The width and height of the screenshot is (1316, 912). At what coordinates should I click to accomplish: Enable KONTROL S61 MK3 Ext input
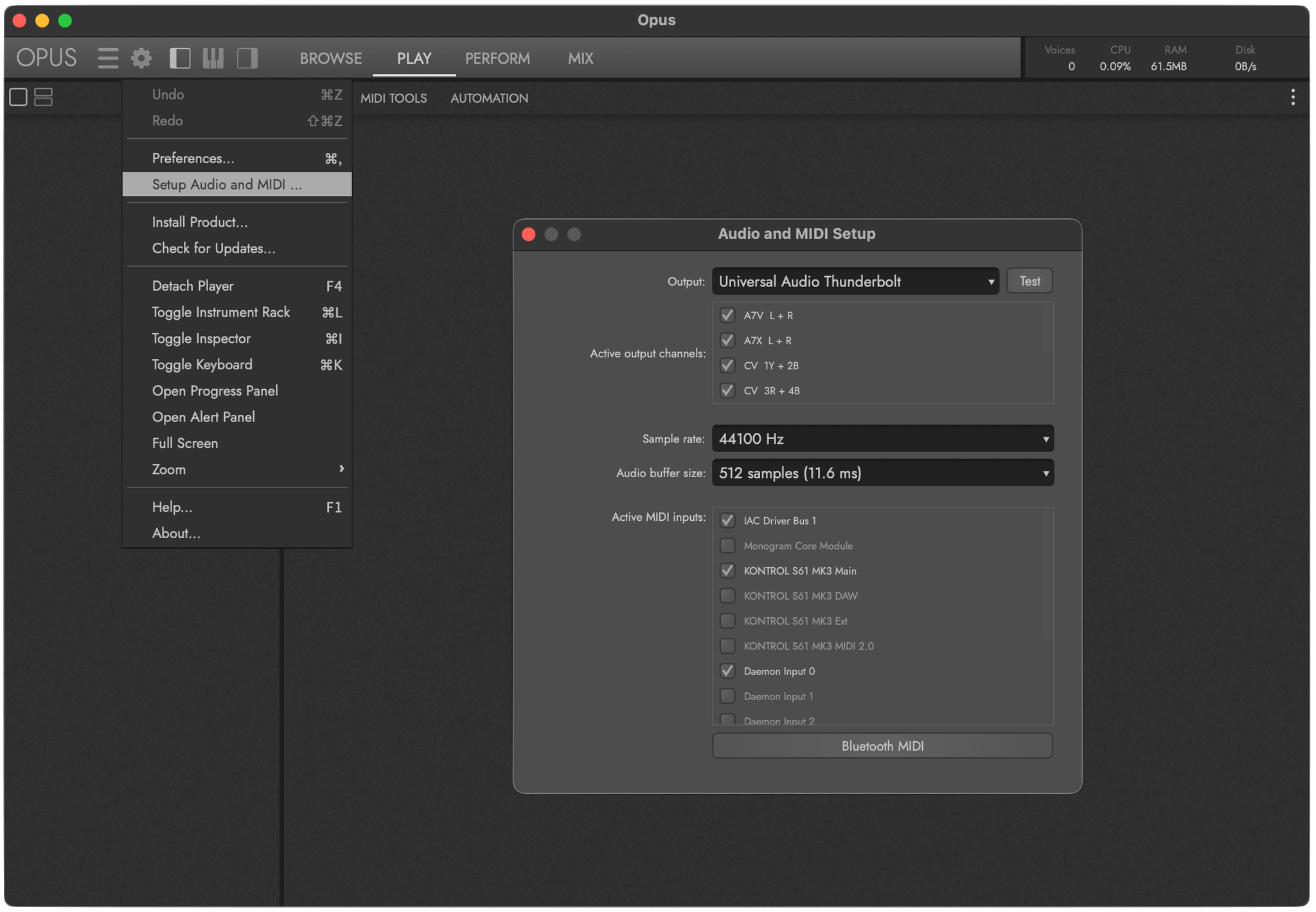click(x=727, y=620)
